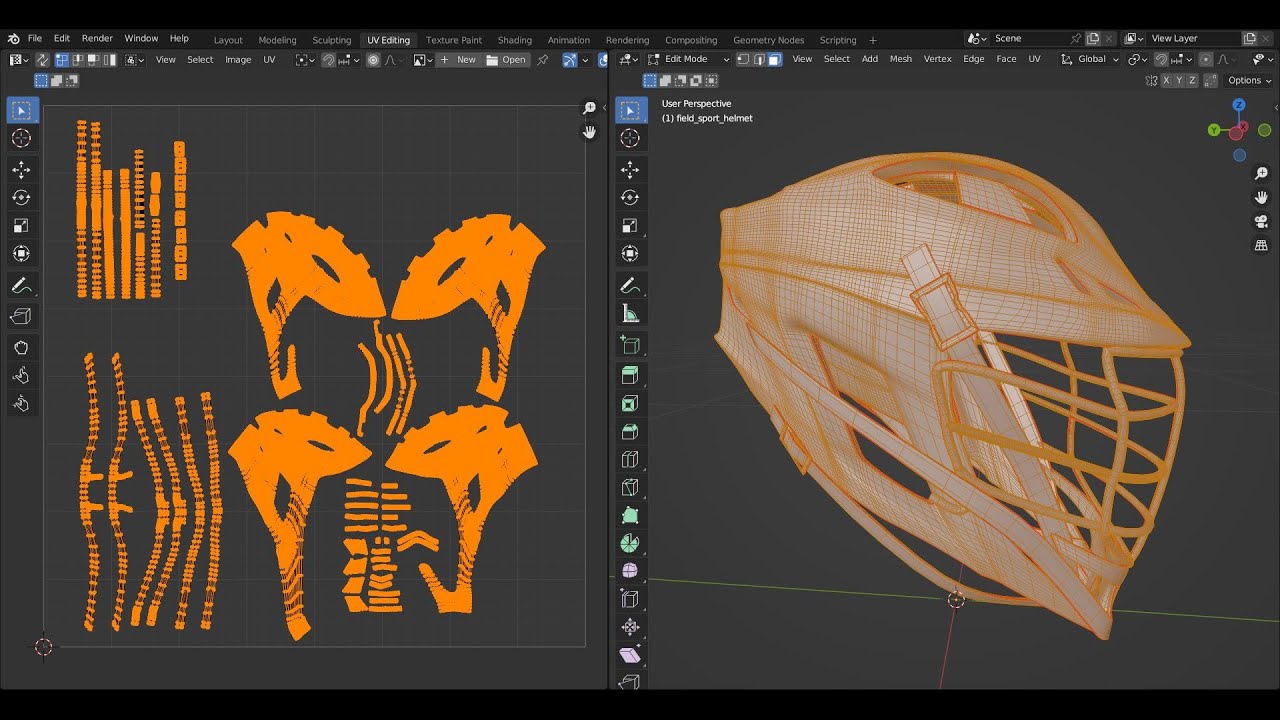This screenshot has height=720, width=1280.
Task: Select the Loop Cut tool
Action: point(630,460)
